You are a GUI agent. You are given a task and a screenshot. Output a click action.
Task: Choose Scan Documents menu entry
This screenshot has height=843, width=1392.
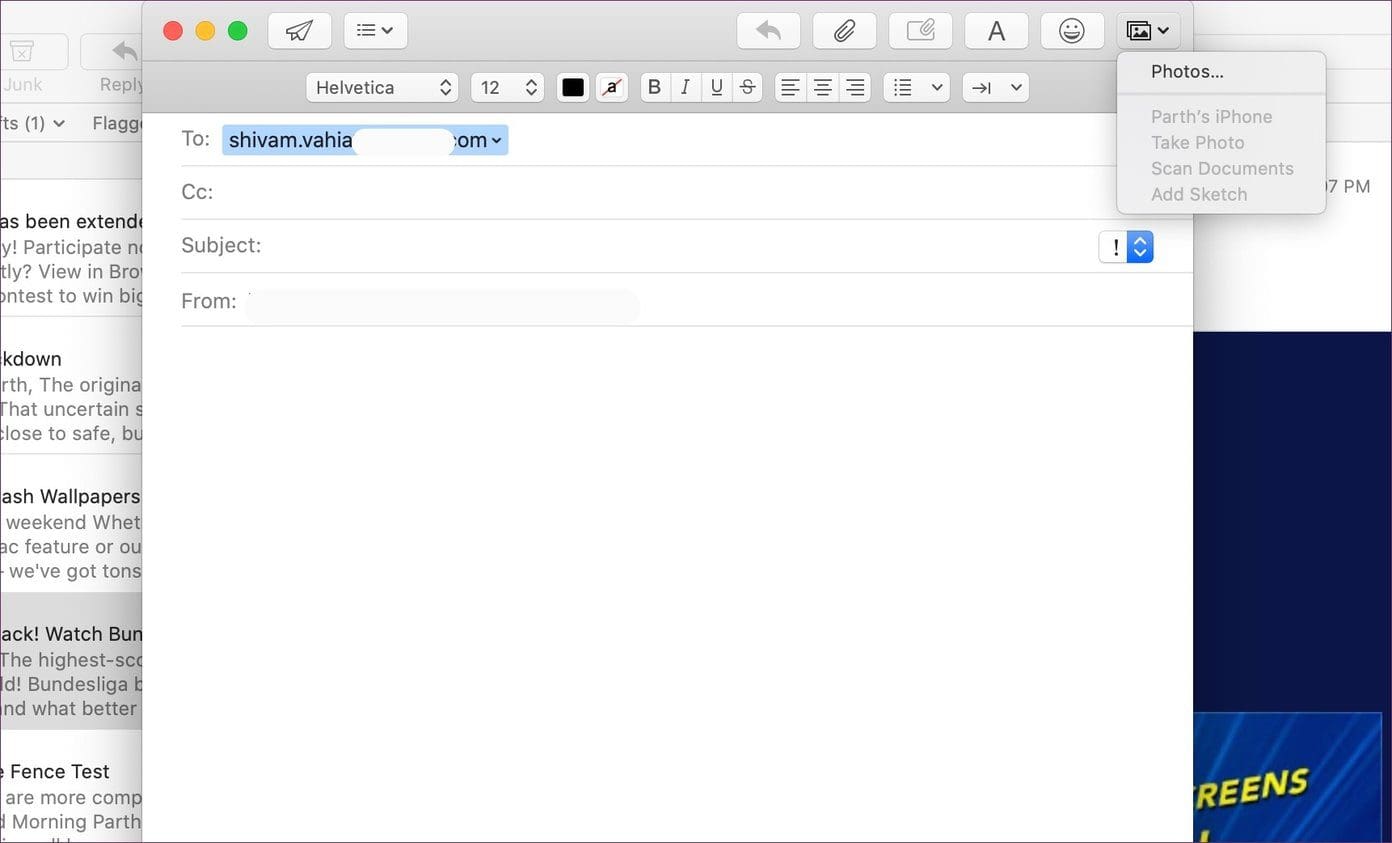coord(1222,168)
